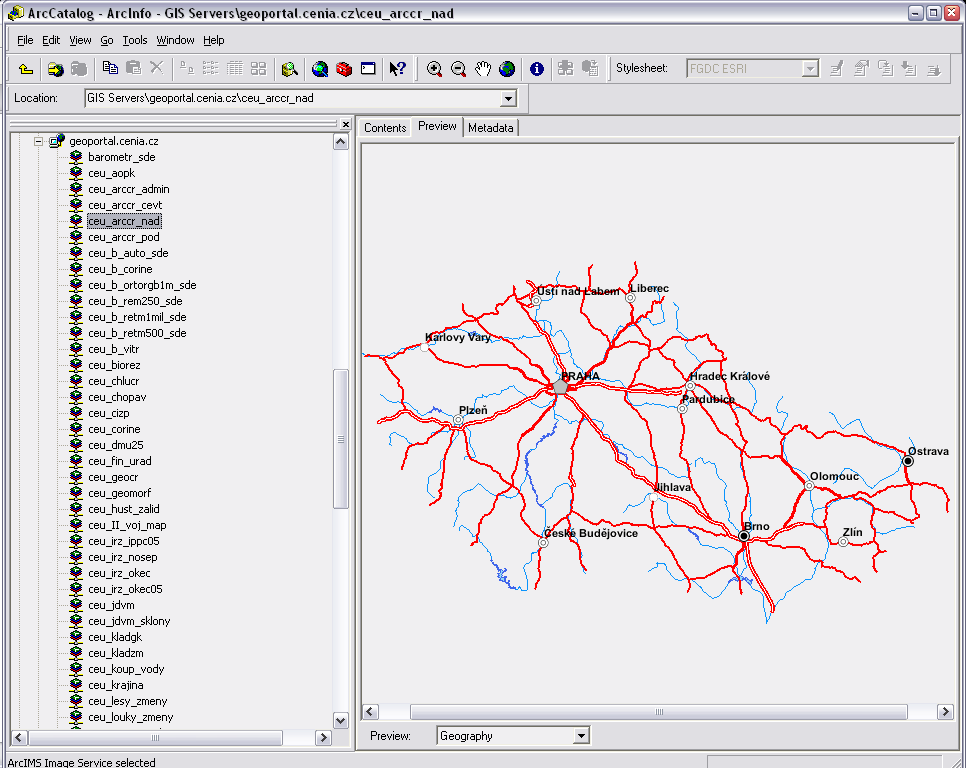Select the ceu_b_corine service
The height and width of the screenshot is (768, 966).
pos(120,269)
